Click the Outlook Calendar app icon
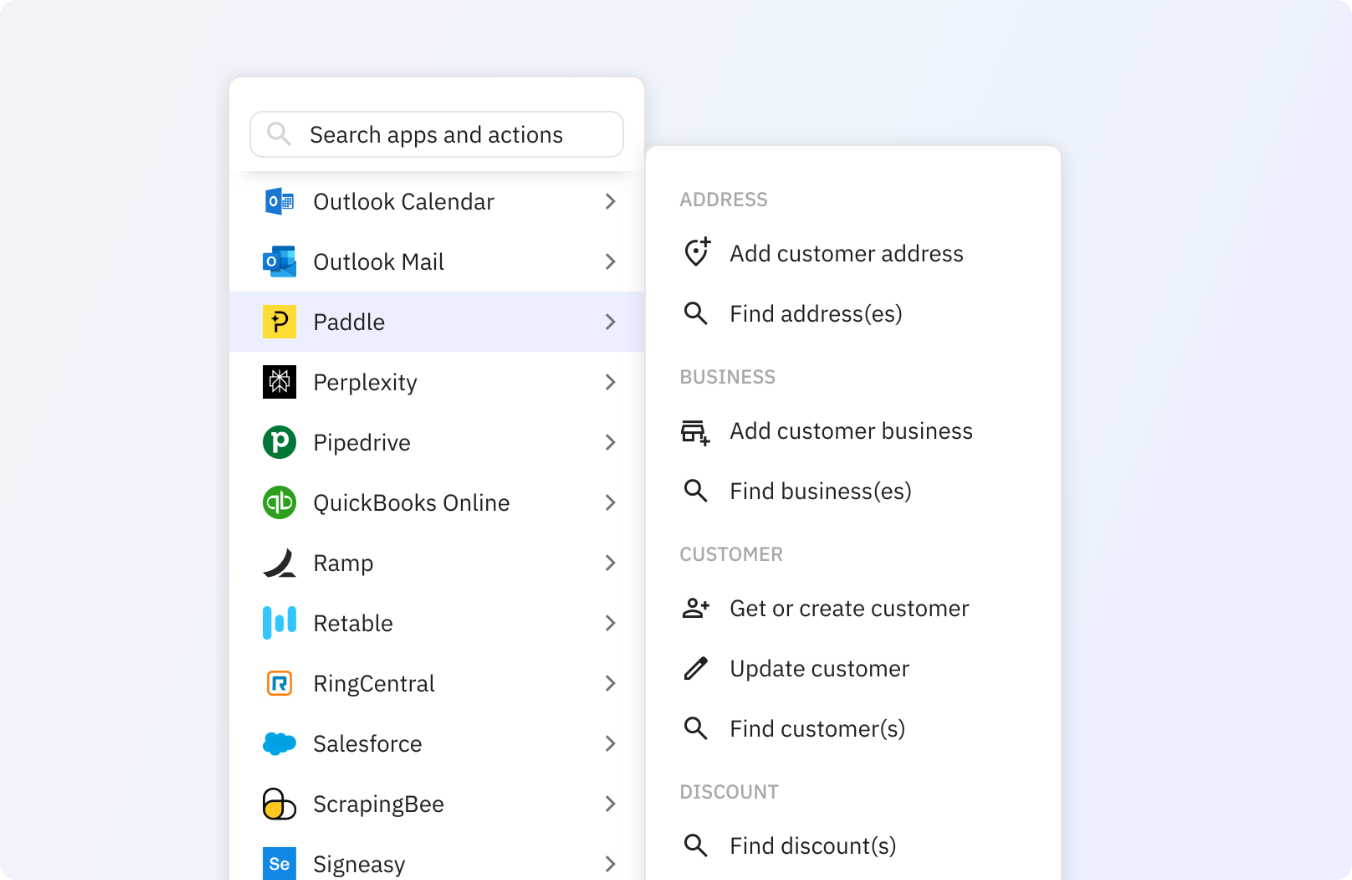 pos(279,202)
